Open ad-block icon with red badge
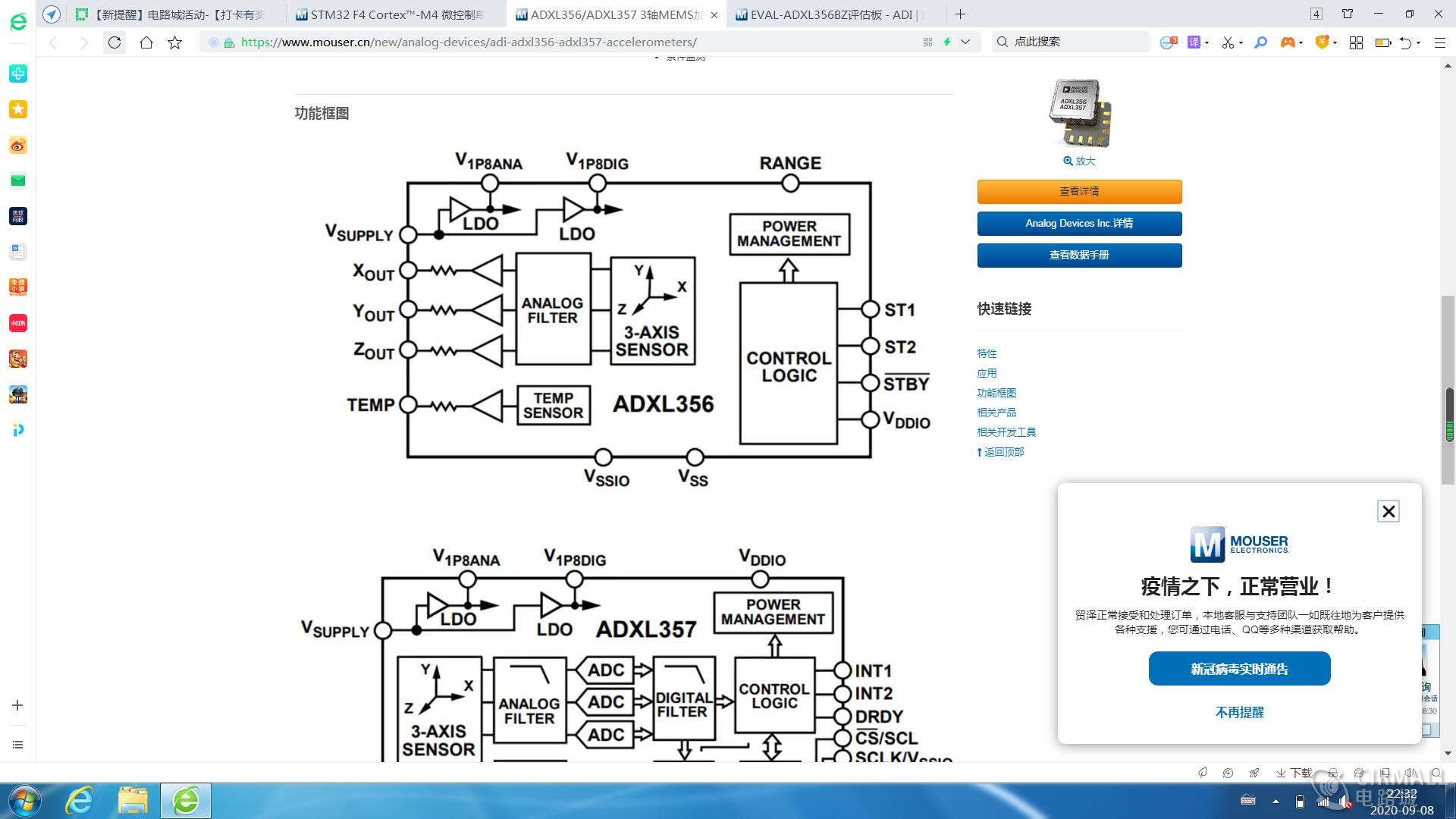This screenshot has width=1456, height=819. pyautogui.click(x=1169, y=42)
